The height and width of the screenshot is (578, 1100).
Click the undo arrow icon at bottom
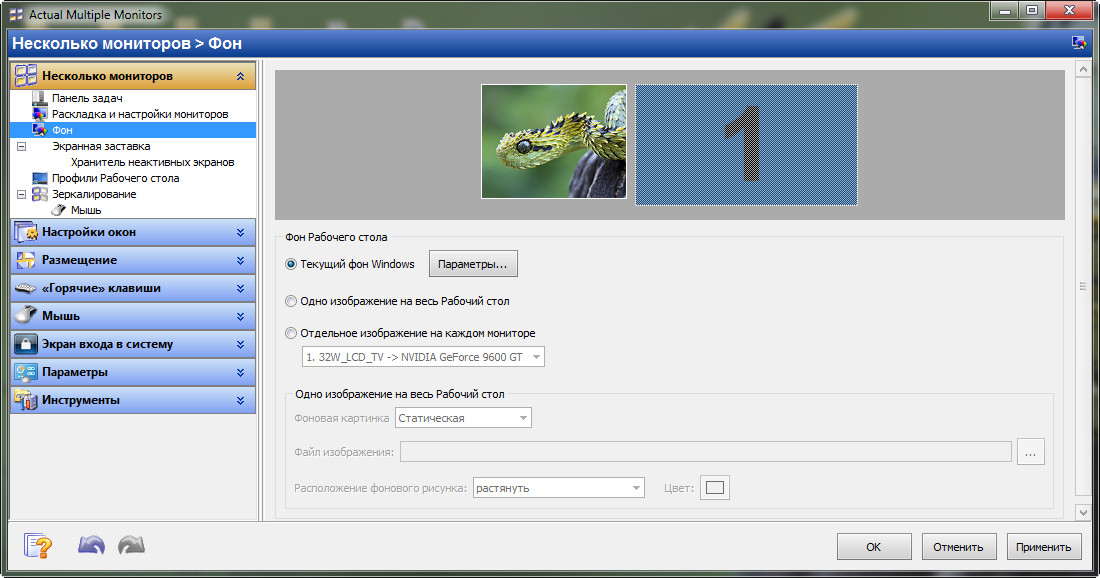[x=91, y=545]
